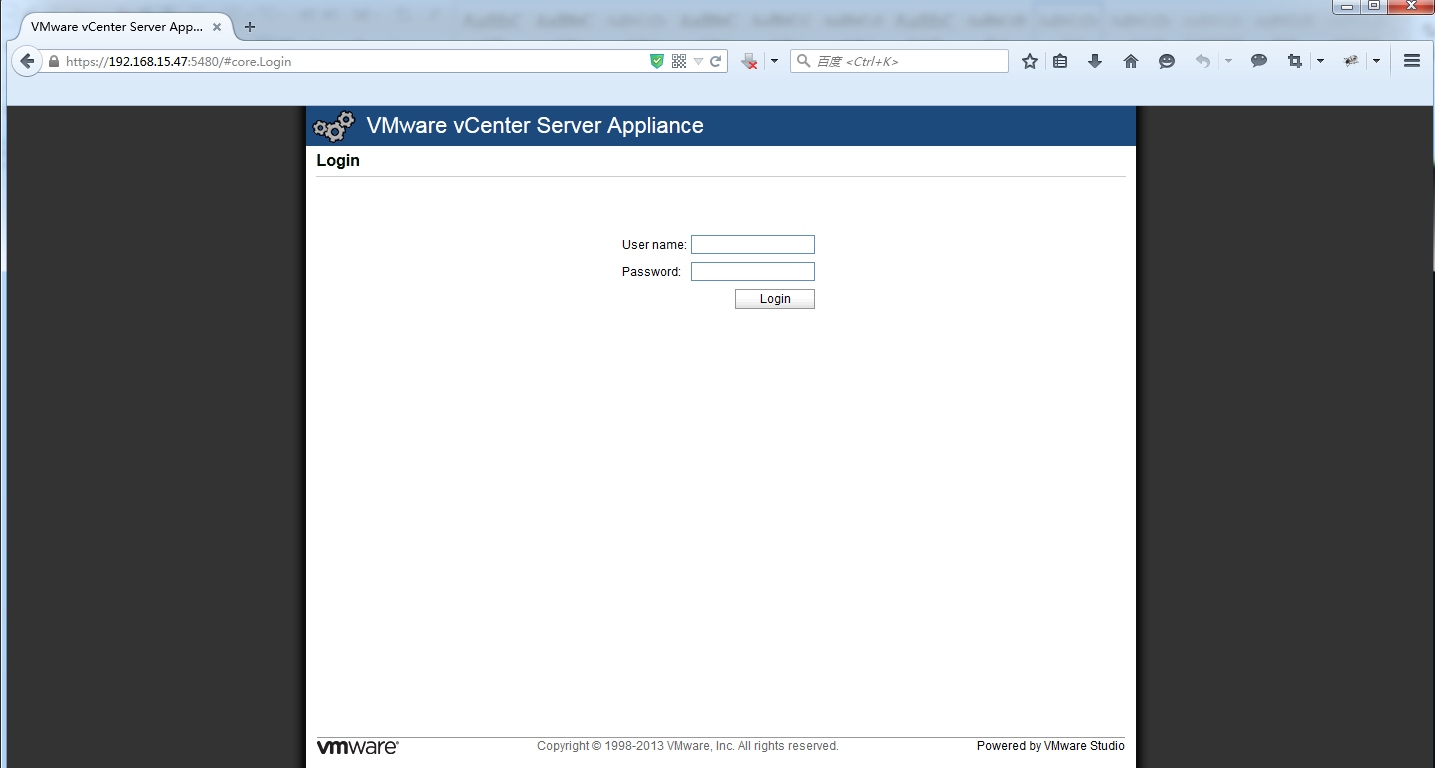The height and width of the screenshot is (768, 1435).
Task: Click the vmware logo in footer
Action: [x=357, y=747]
